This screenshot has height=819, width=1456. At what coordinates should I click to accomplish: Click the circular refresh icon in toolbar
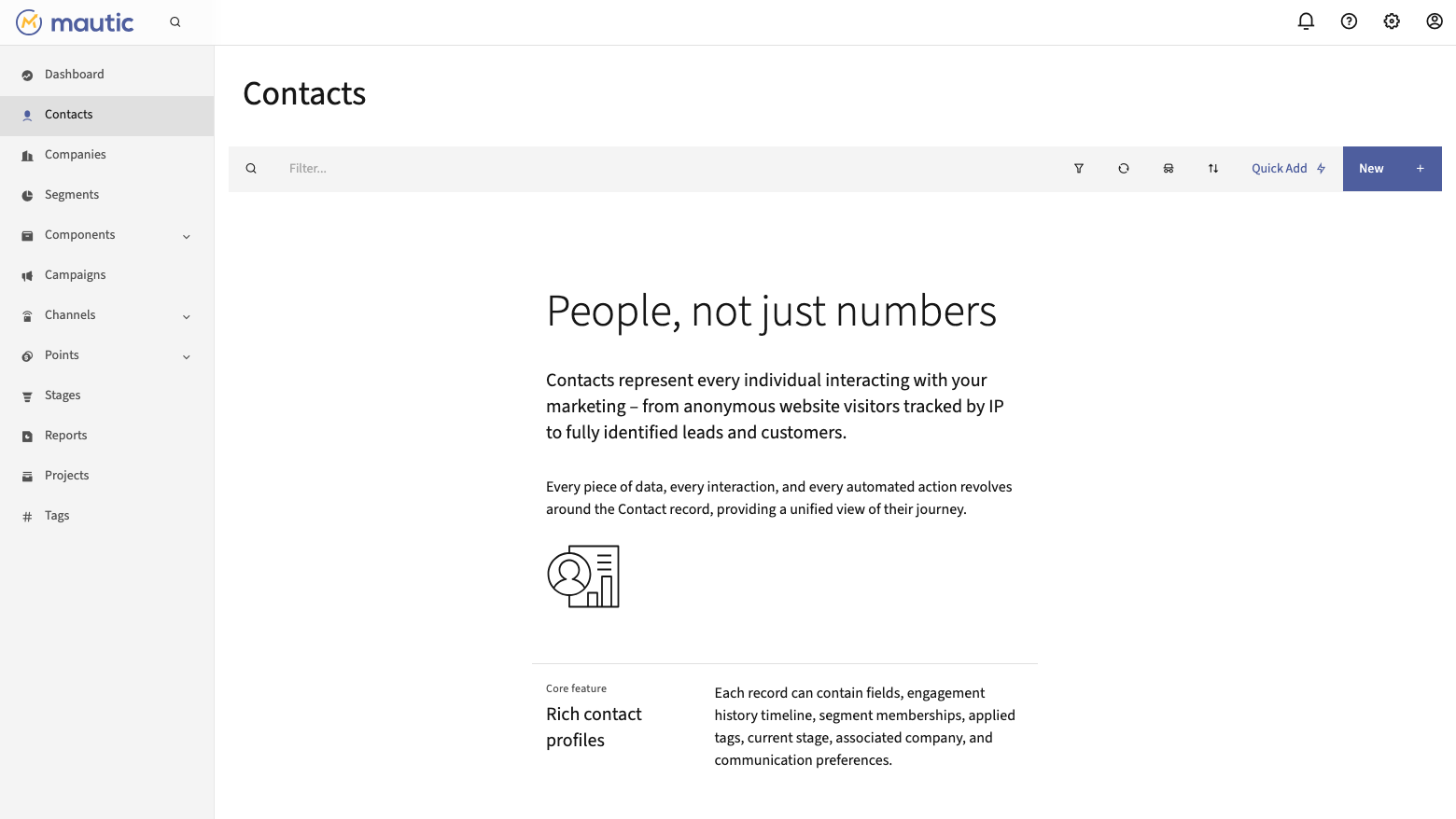(1124, 169)
